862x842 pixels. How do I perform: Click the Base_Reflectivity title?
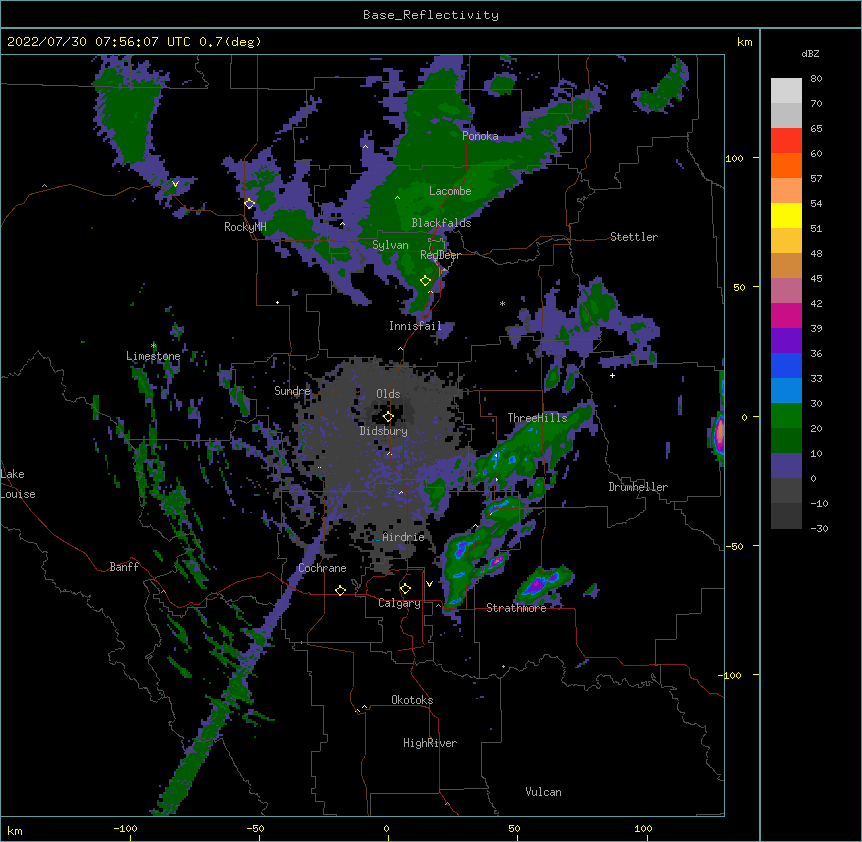click(x=431, y=15)
